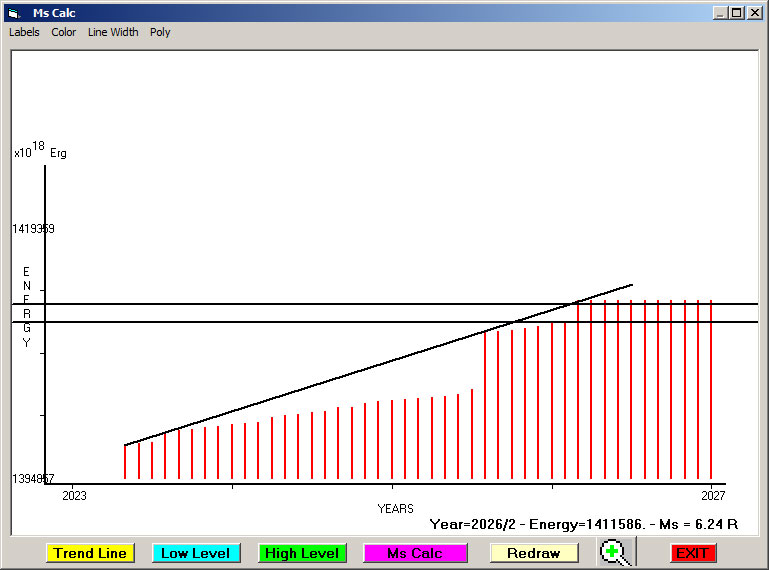The height and width of the screenshot is (570, 769).
Task: Click the 1419359 energy axis value
Action: 33,229
